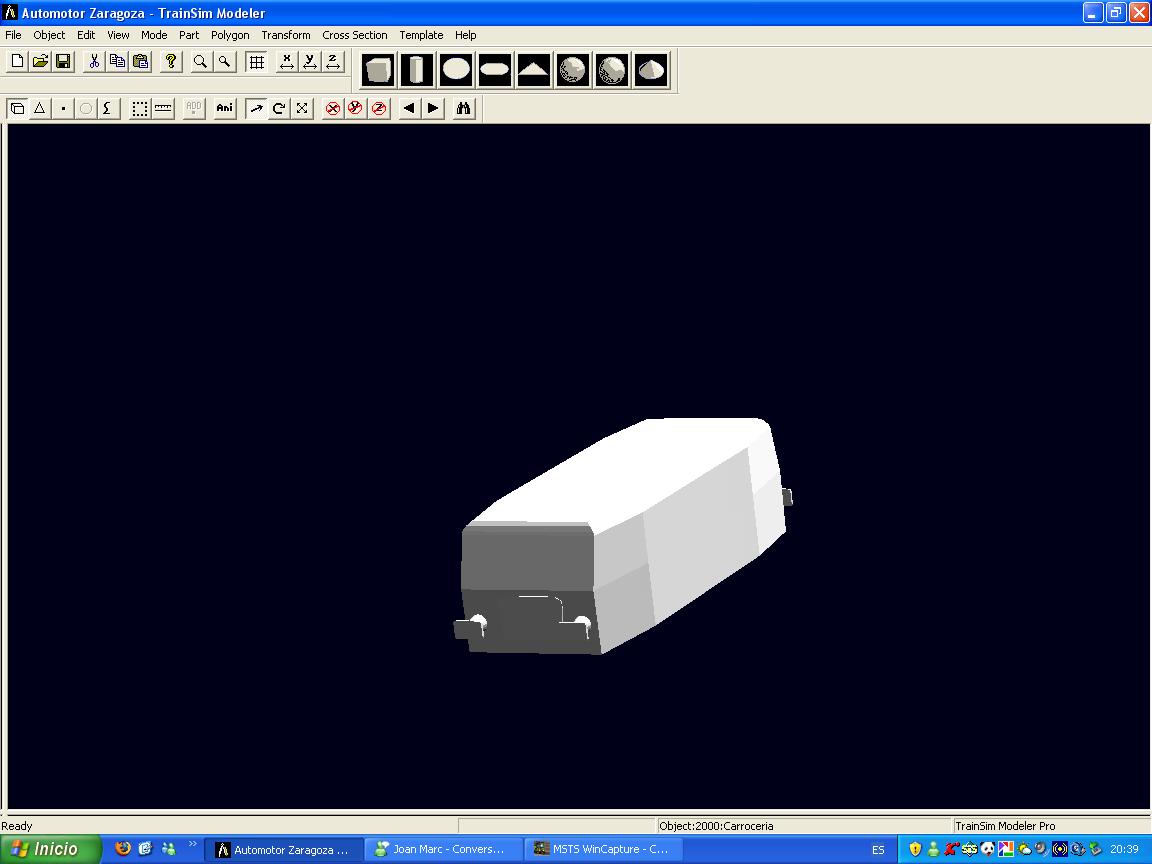Switch to MSTS WinCapture taskbar window
Viewport: 1152px width, 864px height.
point(603,849)
